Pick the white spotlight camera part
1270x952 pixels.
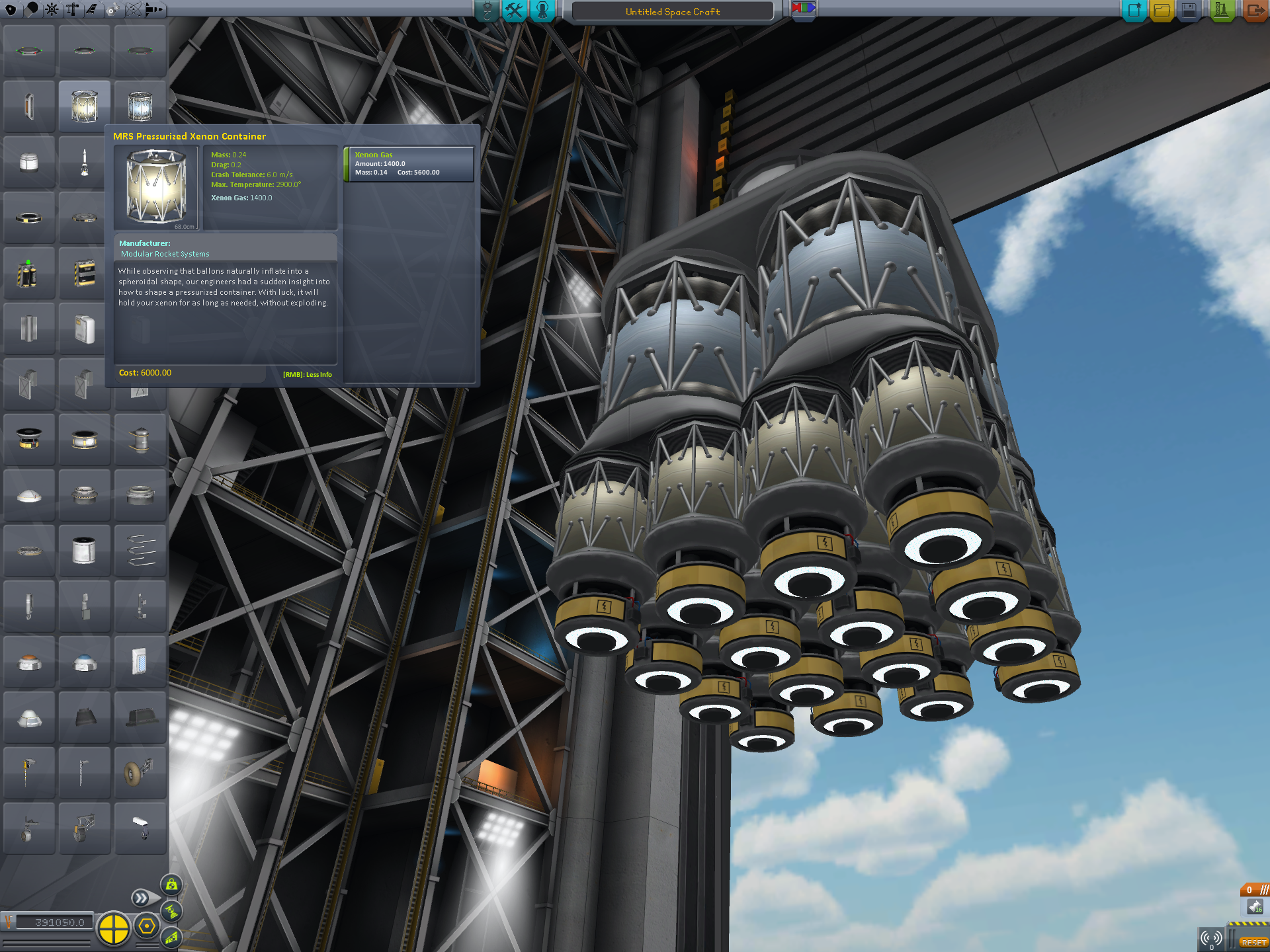[x=140, y=828]
